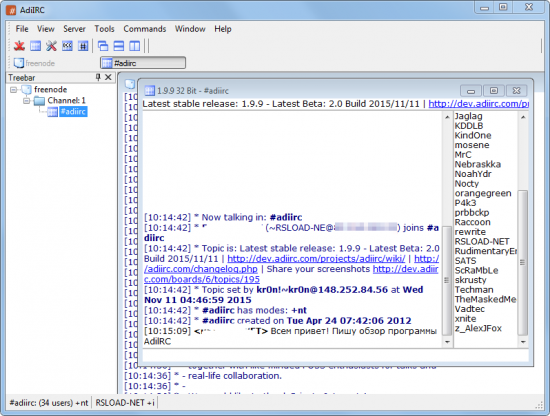The image size is (550, 416).
Task: Click the 'xxx' toolbar icon
Action: point(67,46)
